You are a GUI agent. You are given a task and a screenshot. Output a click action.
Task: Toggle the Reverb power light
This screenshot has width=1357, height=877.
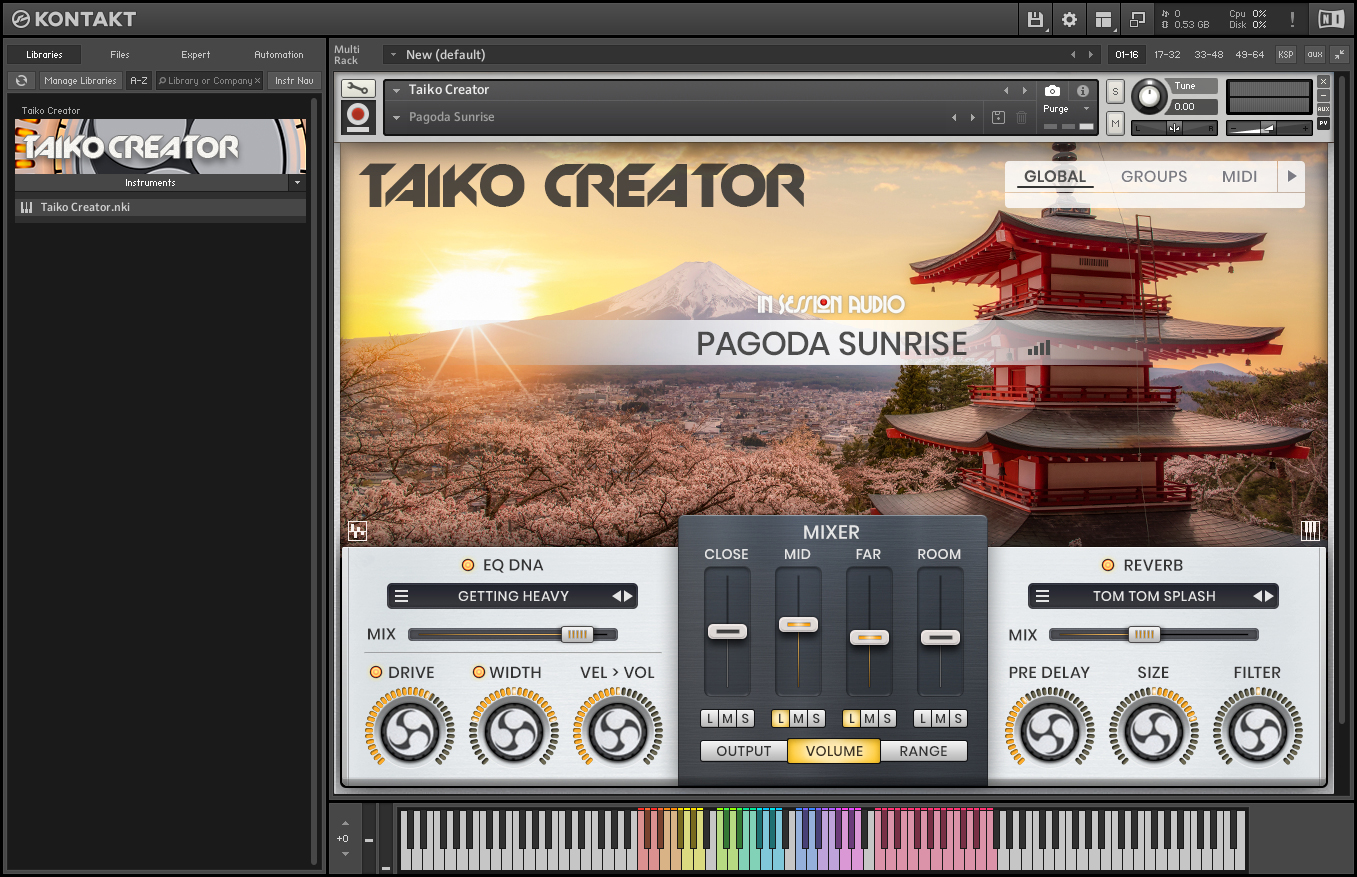[1107, 565]
